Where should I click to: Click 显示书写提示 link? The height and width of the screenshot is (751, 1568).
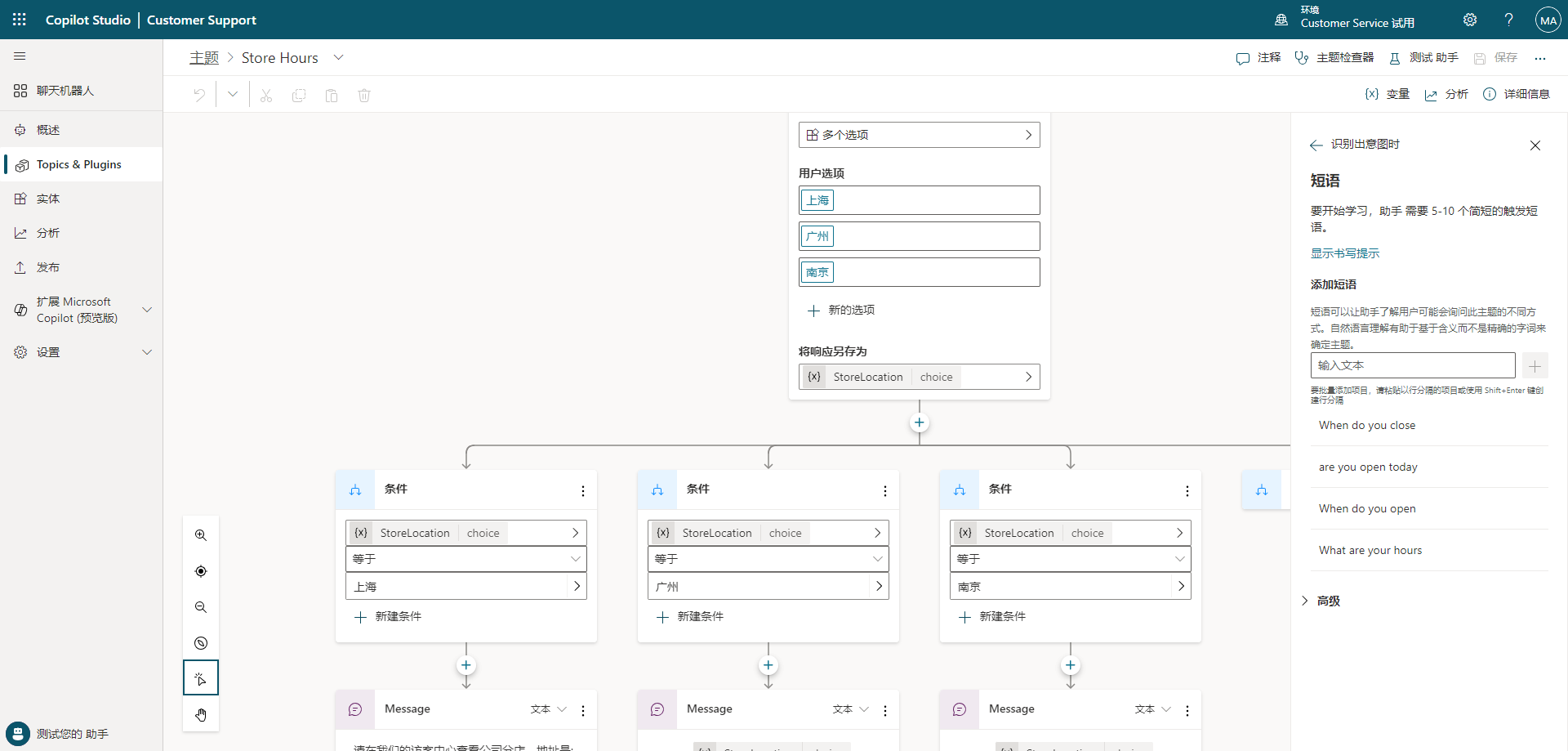point(1345,253)
